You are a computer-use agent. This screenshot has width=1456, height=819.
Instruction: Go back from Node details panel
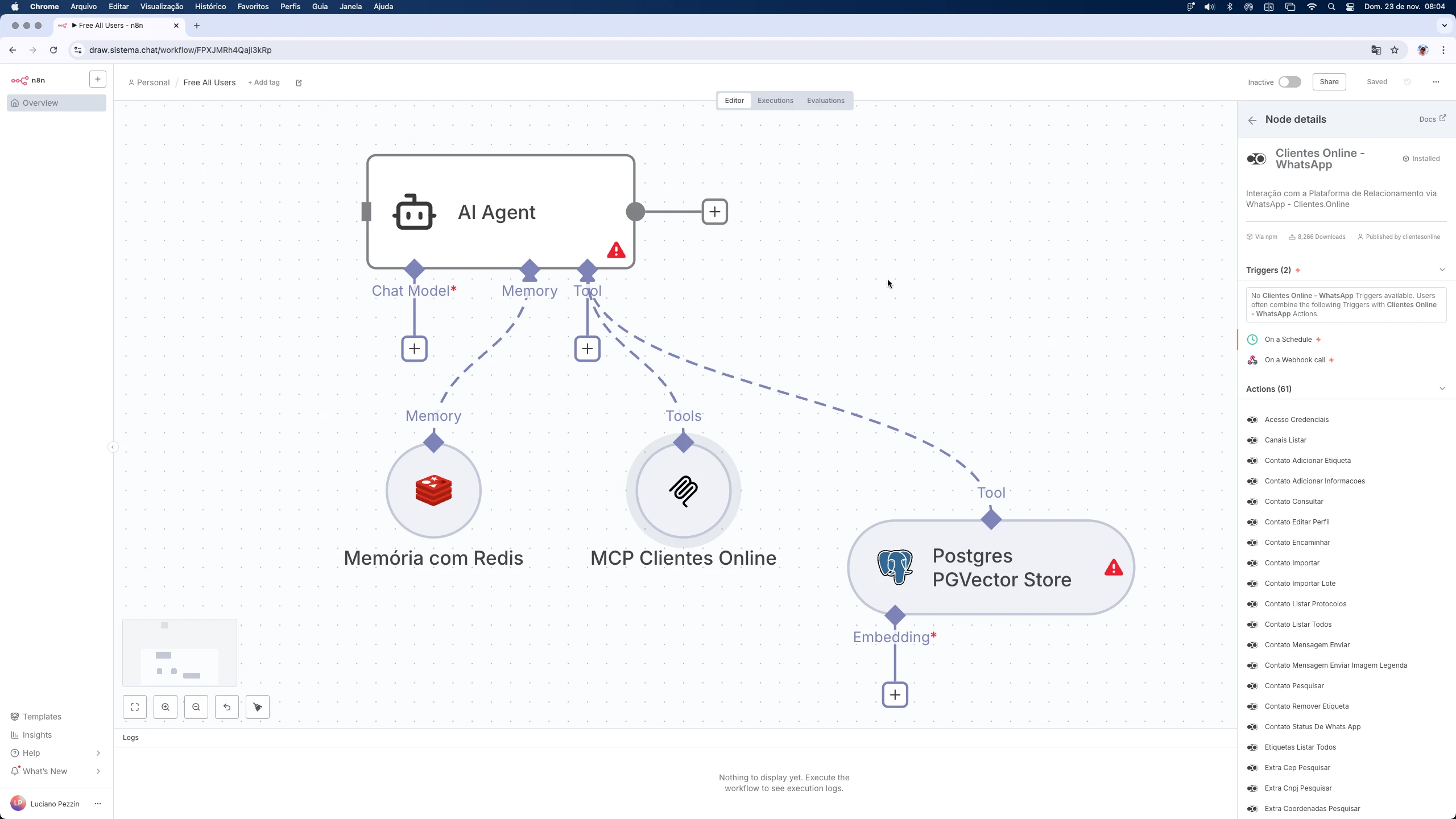coord(1252,120)
